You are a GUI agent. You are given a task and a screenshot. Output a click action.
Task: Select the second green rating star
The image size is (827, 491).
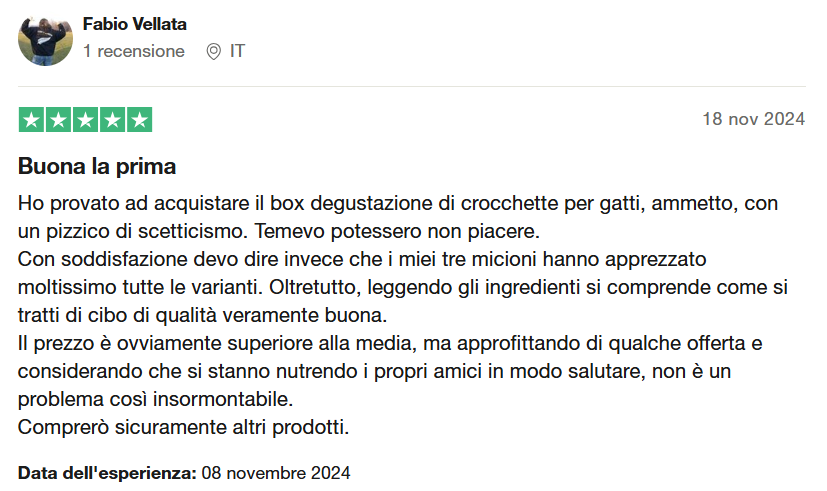pyautogui.click(x=58, y=120)
